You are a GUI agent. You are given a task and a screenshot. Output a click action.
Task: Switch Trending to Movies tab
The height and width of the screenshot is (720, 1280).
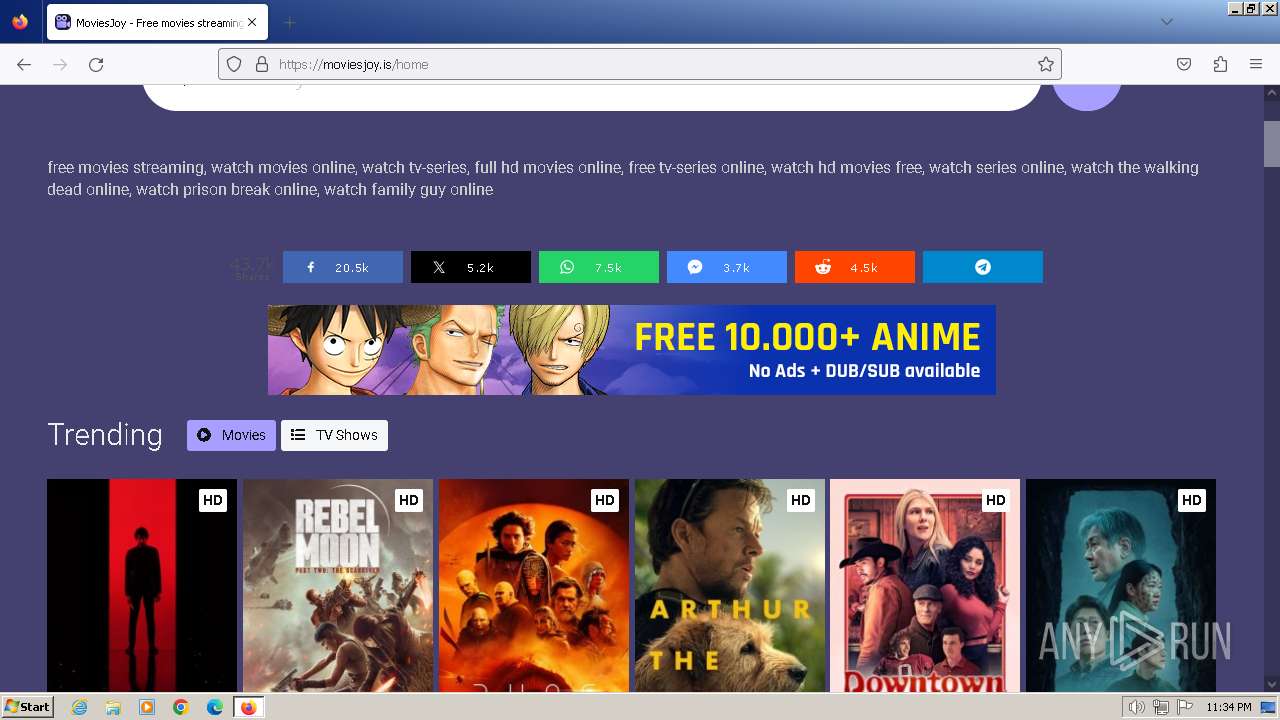(231, 435)
